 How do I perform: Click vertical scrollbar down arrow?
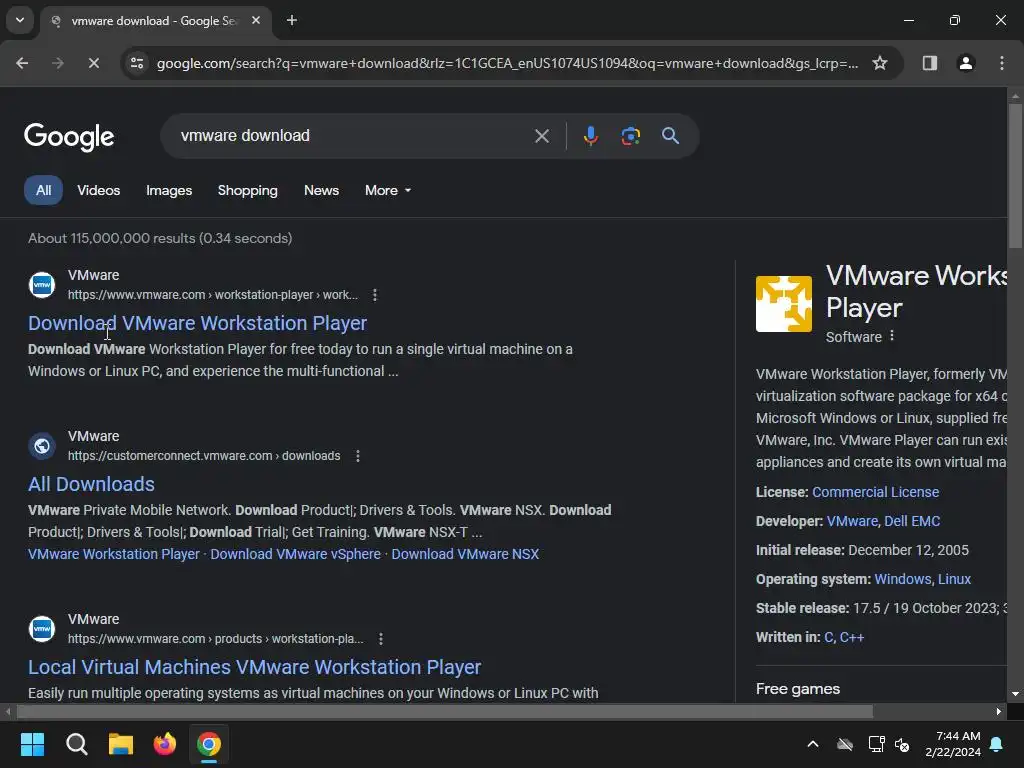click(x=1015, y=694)
